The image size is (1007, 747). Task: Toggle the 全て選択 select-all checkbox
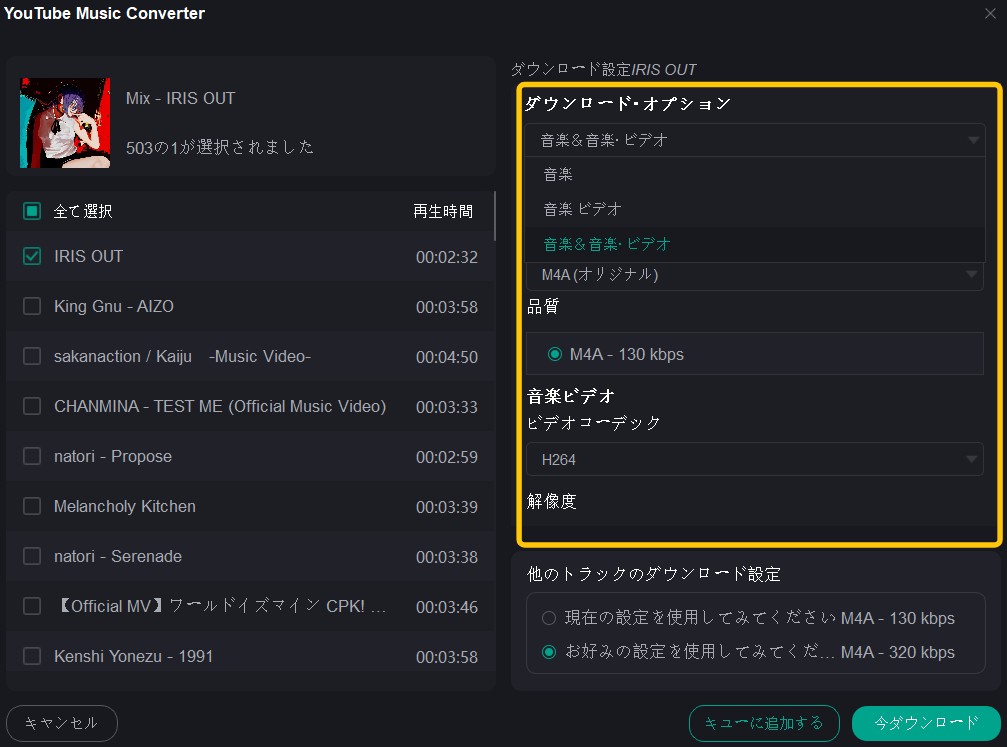(31, 211)
